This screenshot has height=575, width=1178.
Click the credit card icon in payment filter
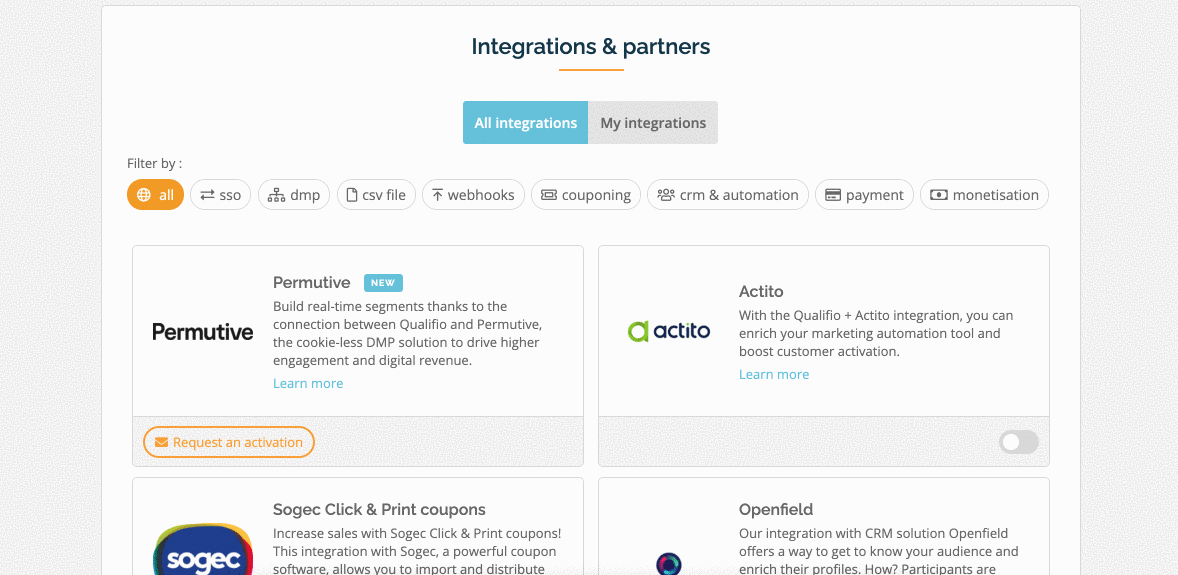(x=832, y=195)
